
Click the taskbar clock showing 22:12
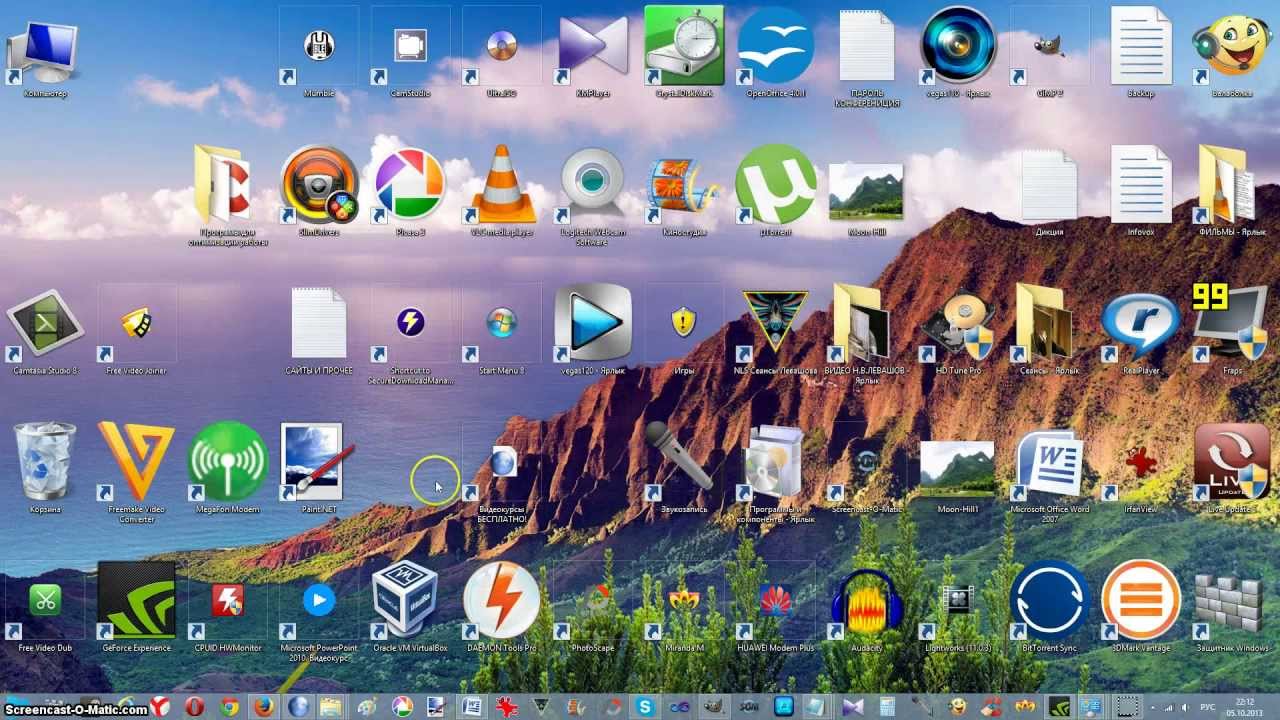1244,707
